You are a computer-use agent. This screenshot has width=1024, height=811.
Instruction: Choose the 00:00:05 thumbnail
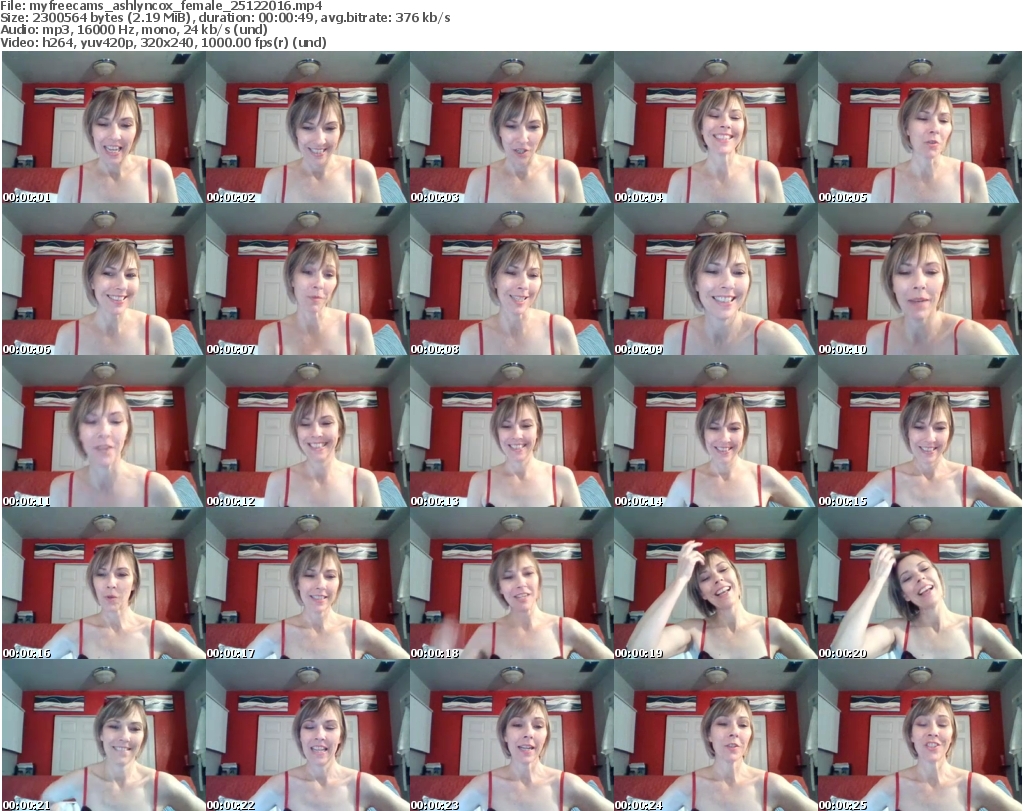click(x=920, y=127)
